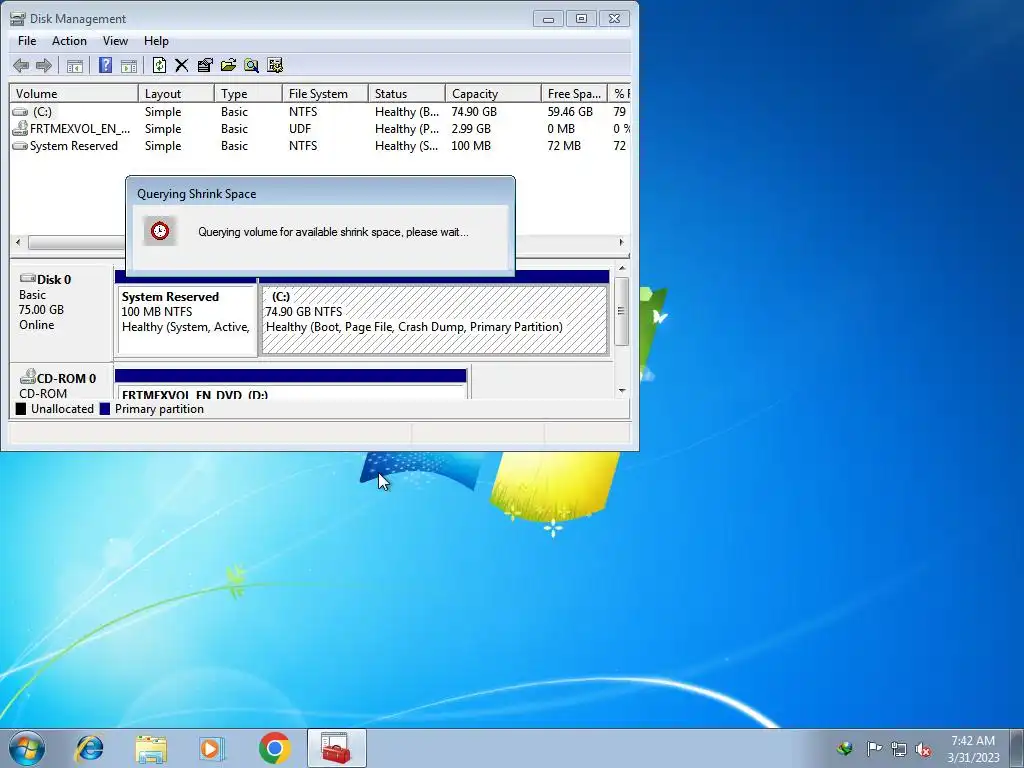The image size is (1024, 768).
Task: Click the muted volume tray icon
Action: pyautogui.click(x=923, y=749)
